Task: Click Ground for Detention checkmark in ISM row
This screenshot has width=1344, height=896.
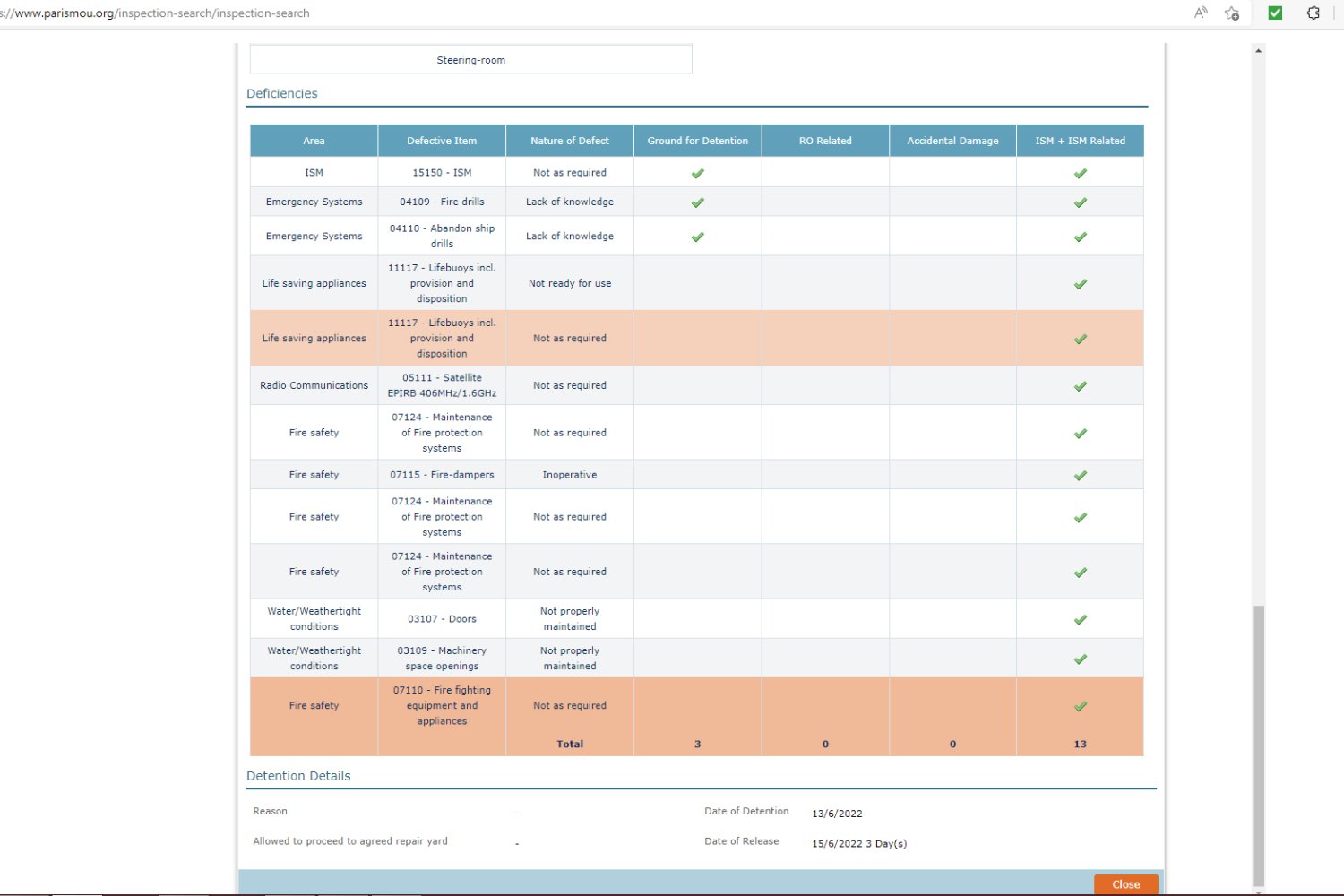Action: pyautogui.click(x=697, y=173)
